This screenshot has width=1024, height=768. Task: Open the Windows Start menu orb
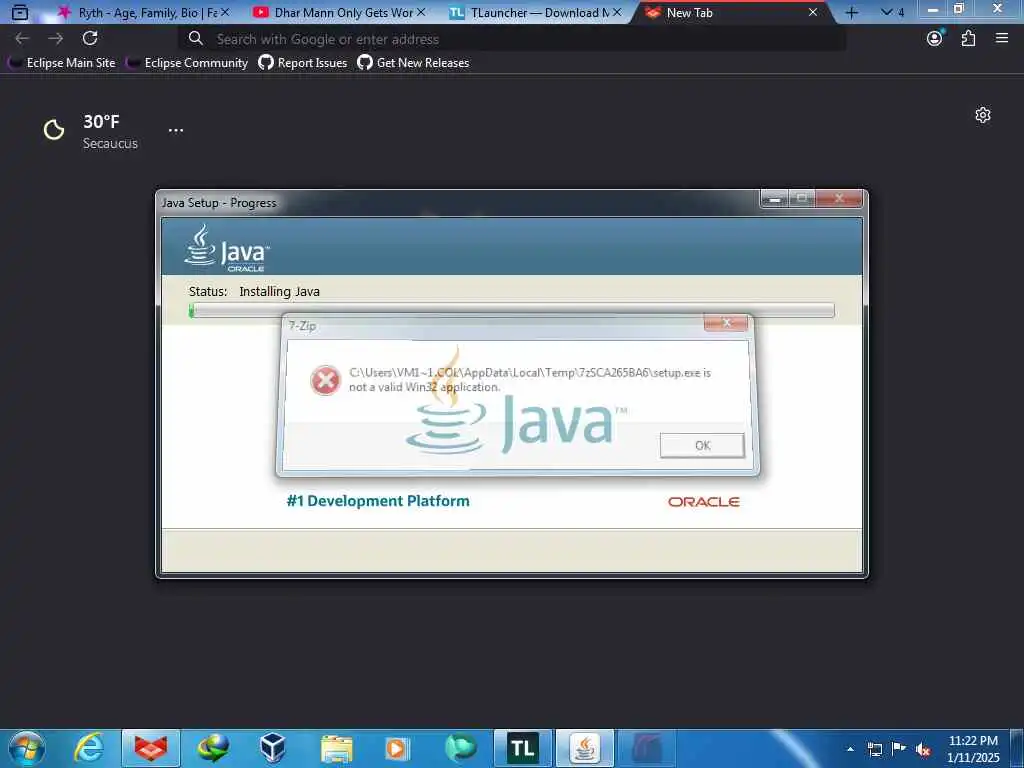pyautogui.click(x=27, y=748)
